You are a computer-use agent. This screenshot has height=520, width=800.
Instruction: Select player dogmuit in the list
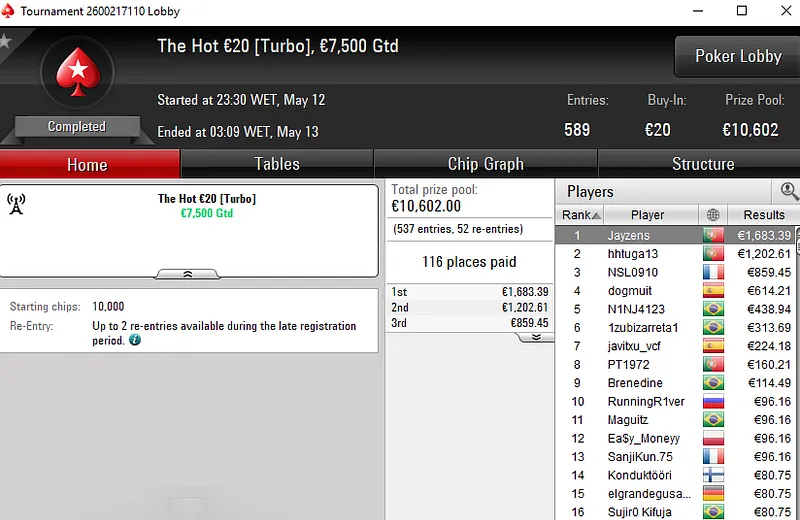click(629, 291)
